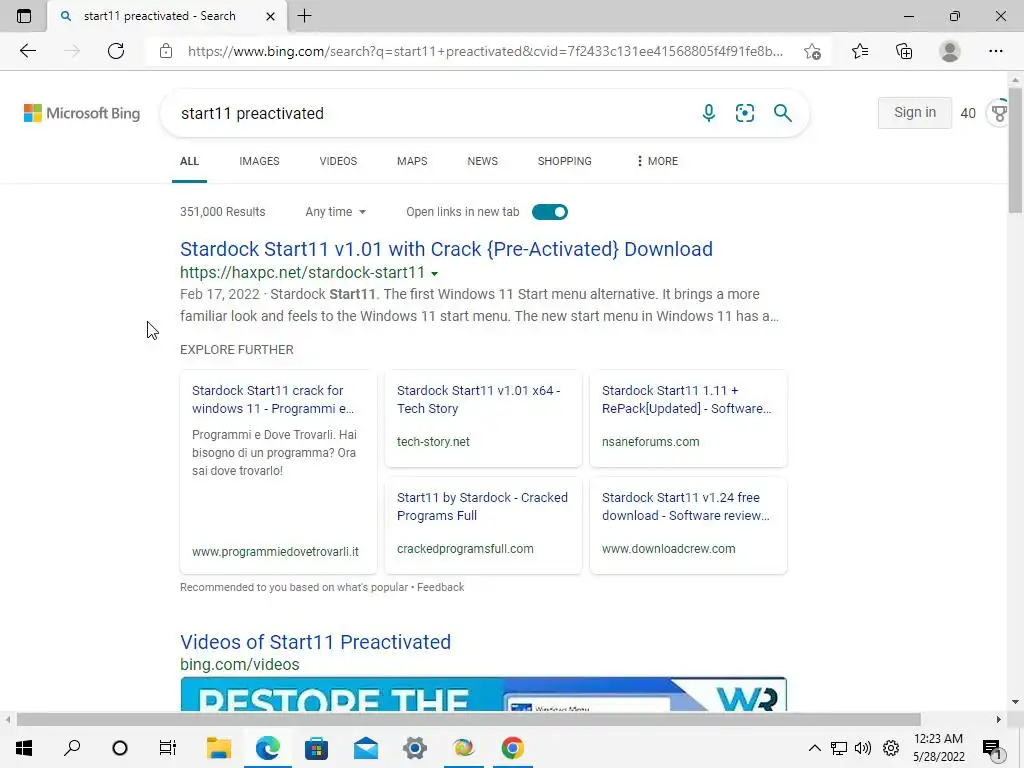Screen dimensions: 1024x768
Task: Open the clock and date flyout
Action: click(x=938, y=748)
